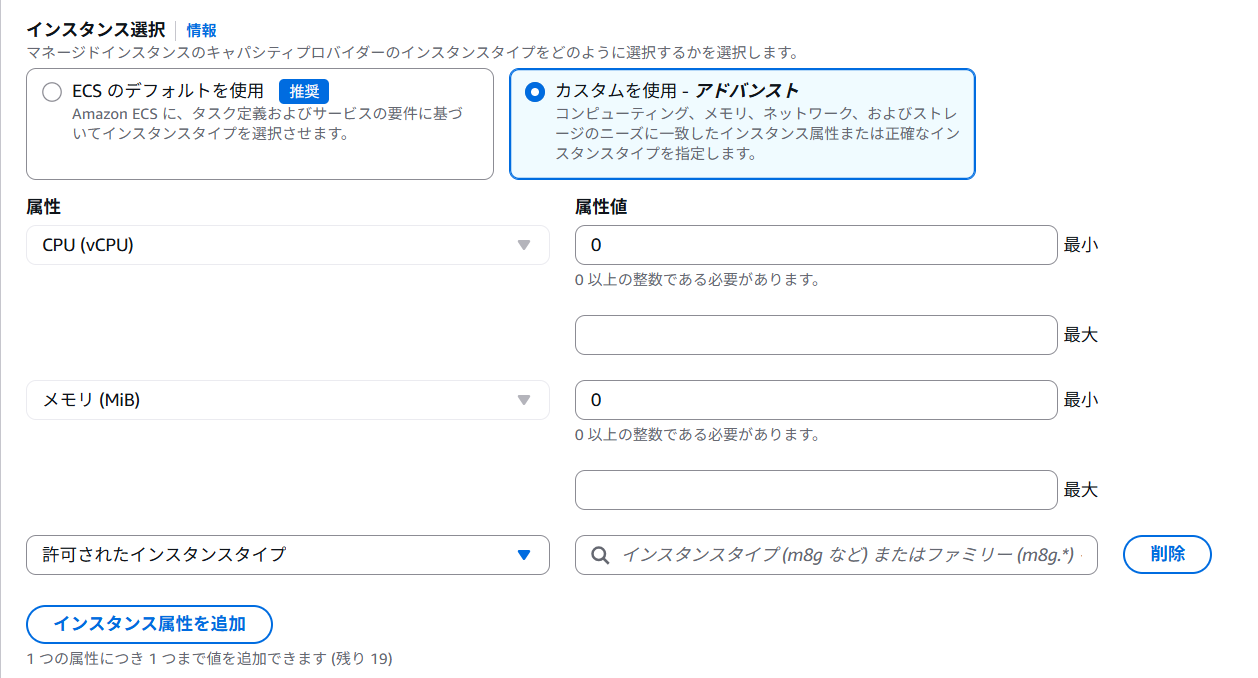Image resolution: width=1258 pixels, height=678 pixels.
Task: Focus the memory minimum value field
Action: [815, 400]
